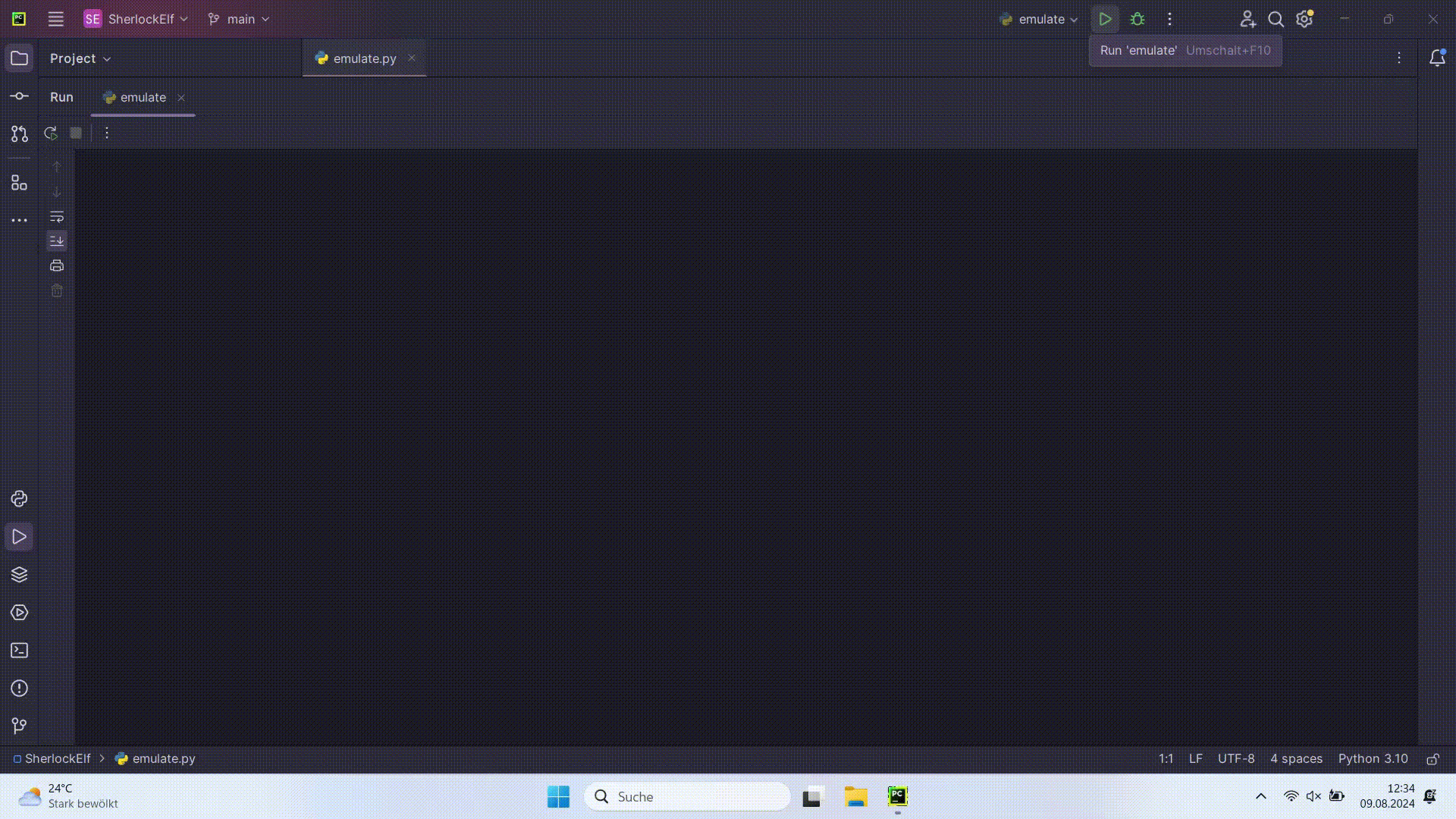Toggle scroll to end of console
The image size is (1456, 819).
point(57,241)
